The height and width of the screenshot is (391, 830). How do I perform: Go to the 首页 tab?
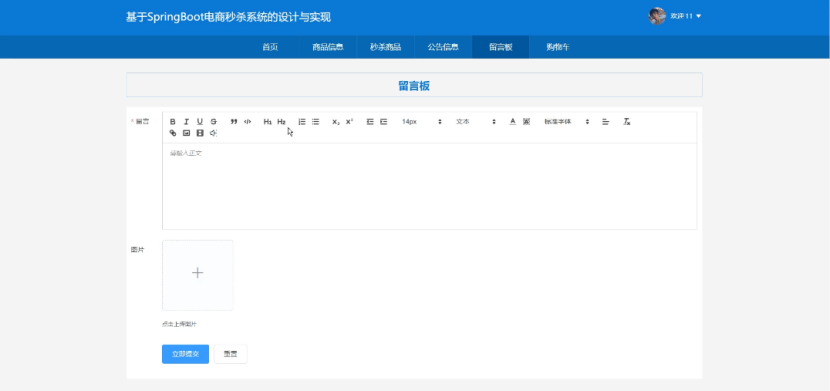pos(270,47)
